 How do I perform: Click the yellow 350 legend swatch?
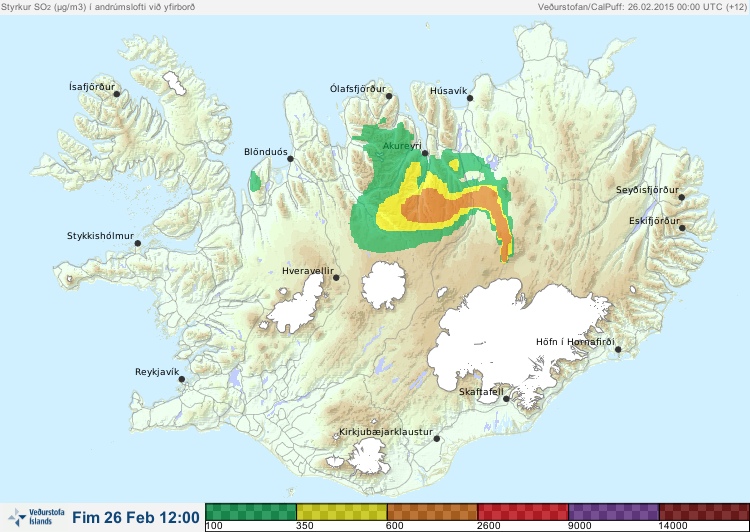pos(342,512)
